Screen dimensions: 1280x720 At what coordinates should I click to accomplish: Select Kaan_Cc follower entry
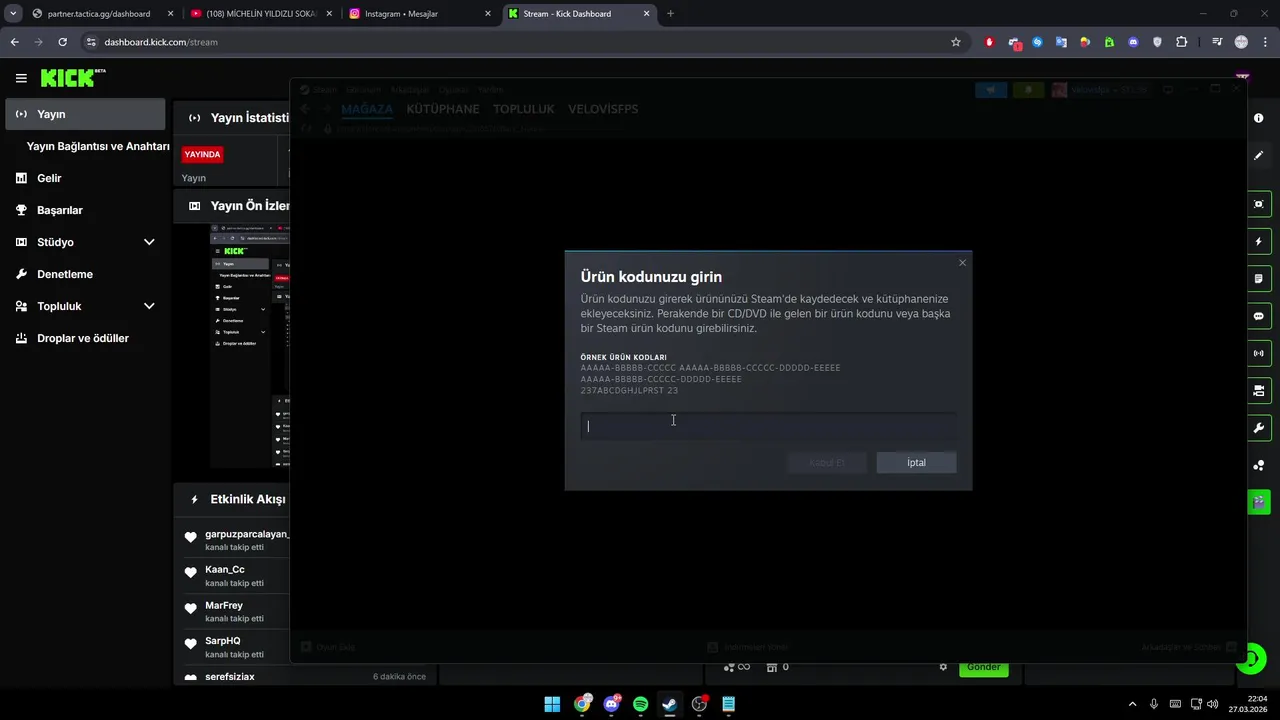coord(237,576)
